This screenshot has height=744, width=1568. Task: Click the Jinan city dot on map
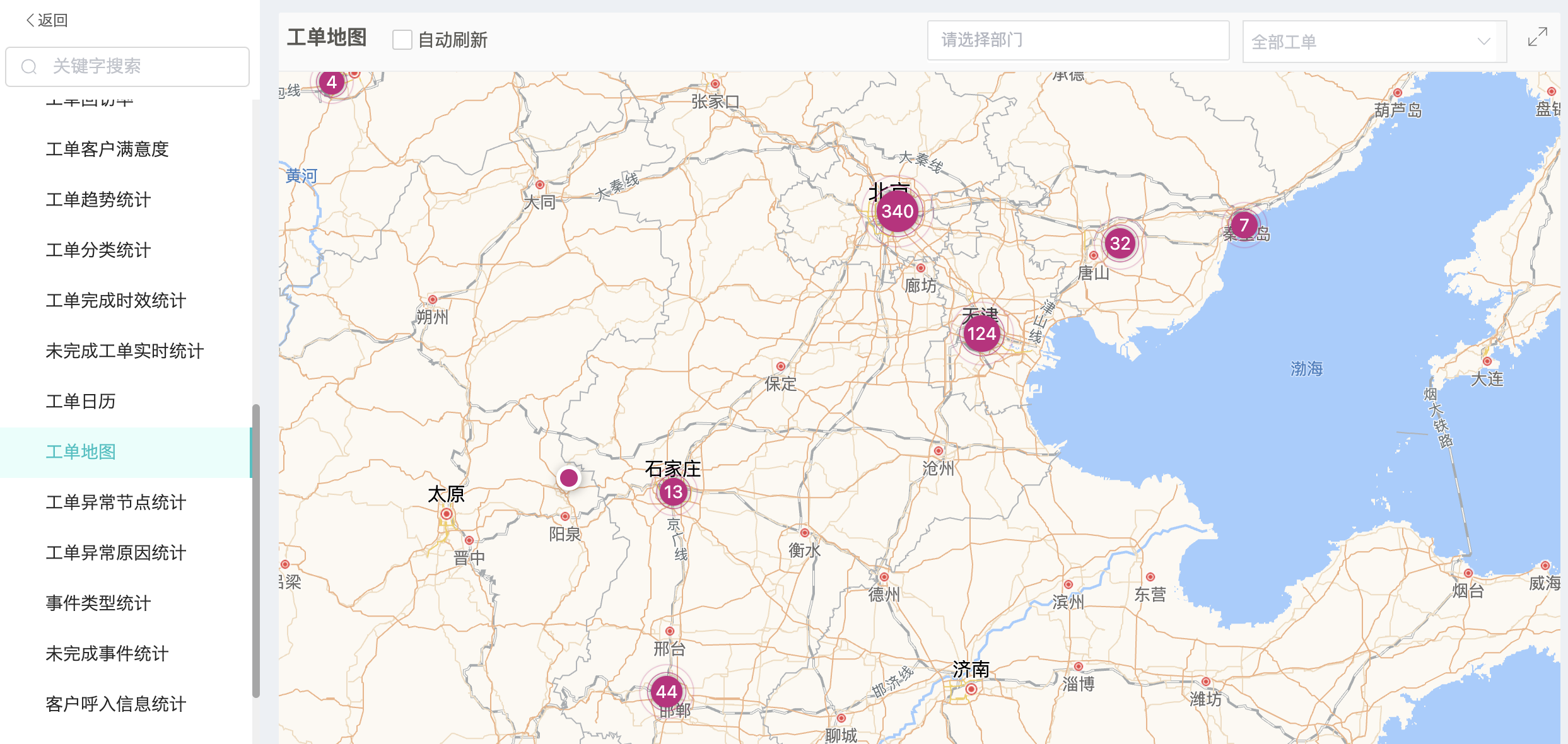[x=971, y=689]
